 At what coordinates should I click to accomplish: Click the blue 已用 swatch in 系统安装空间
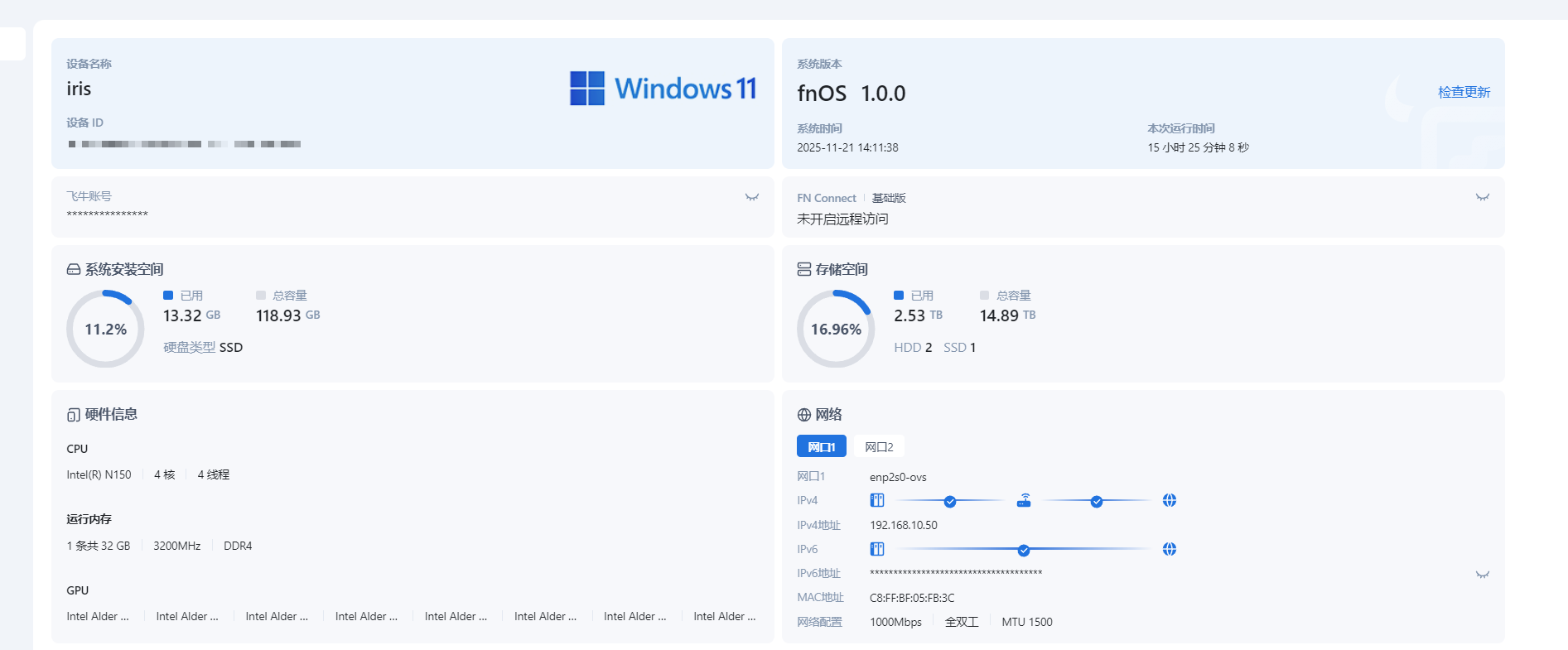pos(168,296)
